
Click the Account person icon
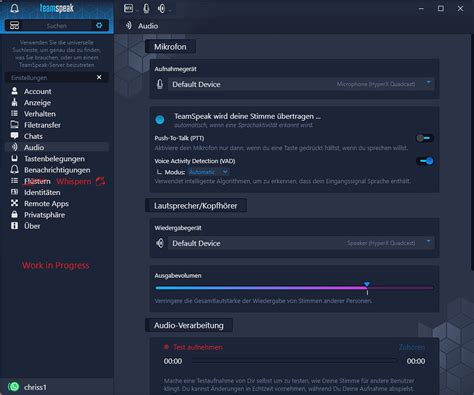pos(14,91)
